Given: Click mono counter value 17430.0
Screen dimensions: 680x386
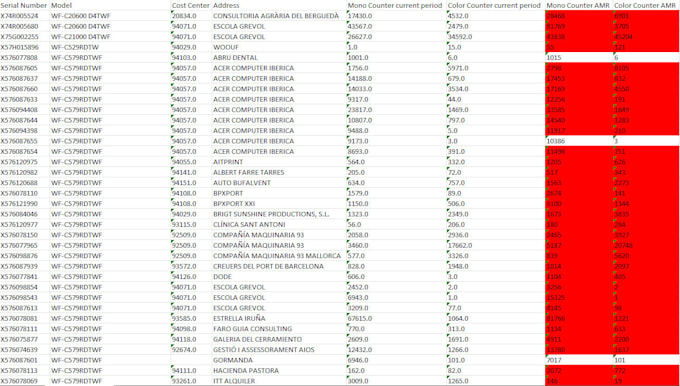Looking at the screenshot, I should [360, 16].
